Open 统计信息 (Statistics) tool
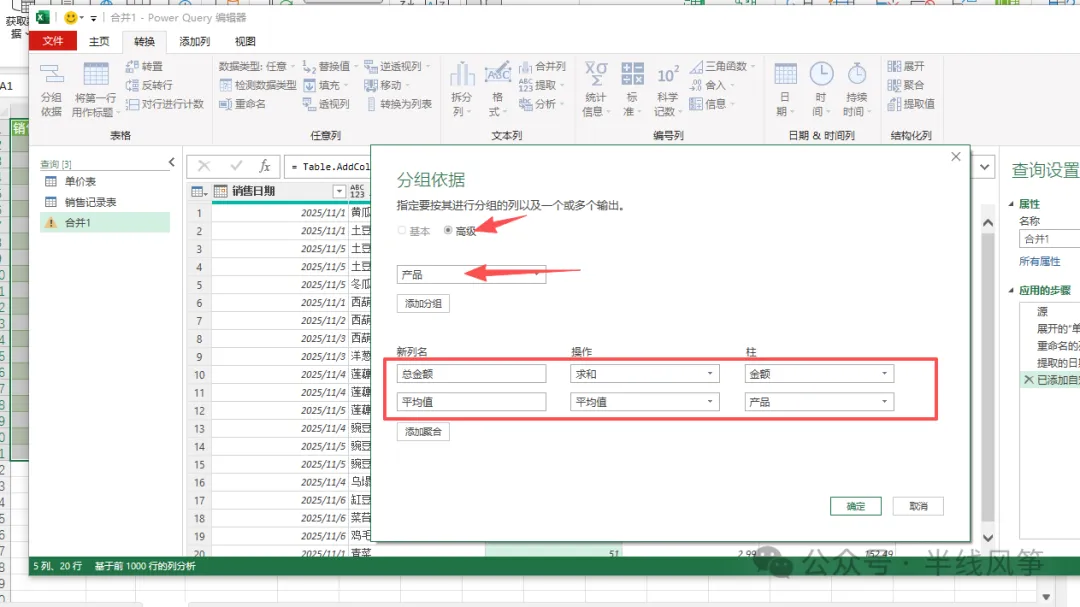This screenshot has width=1080, height=607. (x=594, y=90)
